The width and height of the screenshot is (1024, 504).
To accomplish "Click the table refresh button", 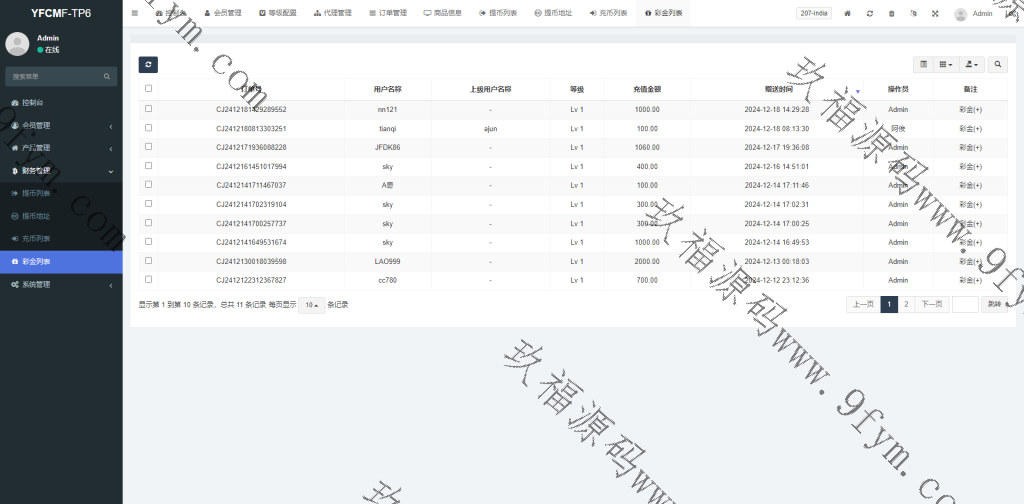I will [148, 65].
